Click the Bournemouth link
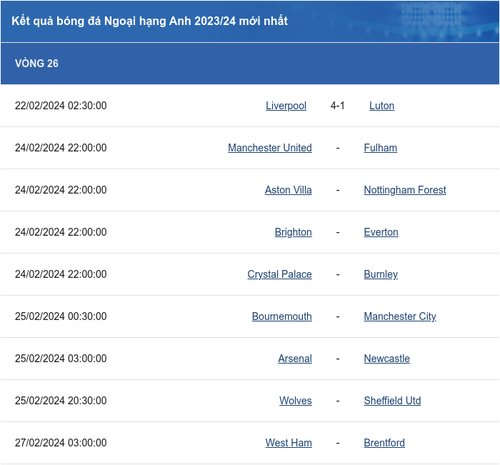Screen dimensions: 500x465 click(282, 316)
